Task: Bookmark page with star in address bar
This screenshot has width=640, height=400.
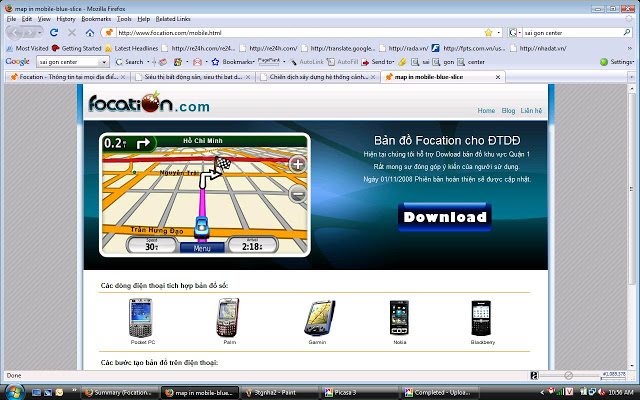Action: 488,32
